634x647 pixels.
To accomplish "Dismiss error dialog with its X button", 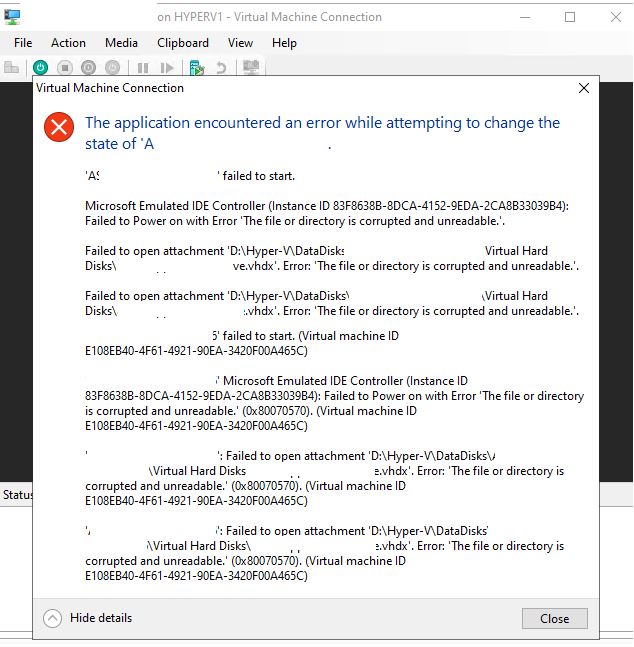I will point(584,88).
